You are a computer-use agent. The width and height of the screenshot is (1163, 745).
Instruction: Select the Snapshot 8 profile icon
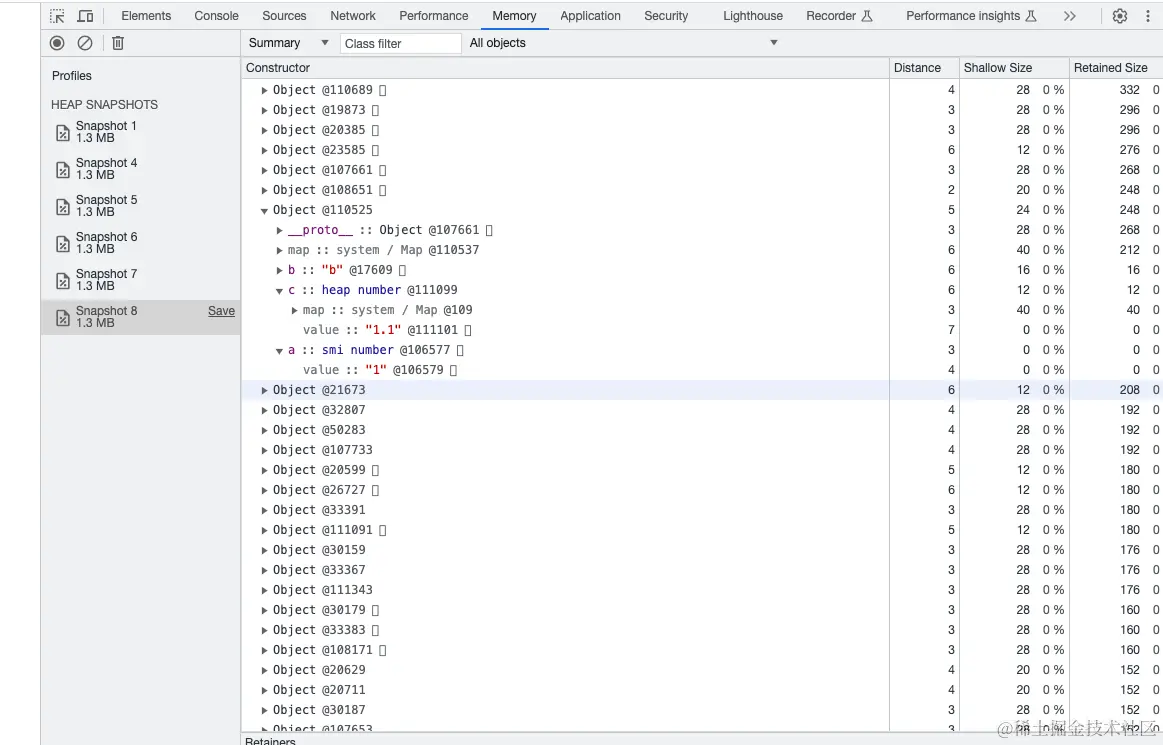63,318
